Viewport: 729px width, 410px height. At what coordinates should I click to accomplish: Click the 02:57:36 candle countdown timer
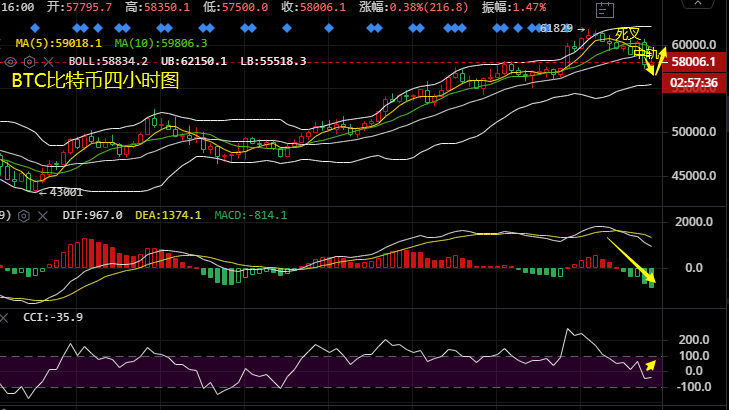pyautogui.click(x=699, y=82)
